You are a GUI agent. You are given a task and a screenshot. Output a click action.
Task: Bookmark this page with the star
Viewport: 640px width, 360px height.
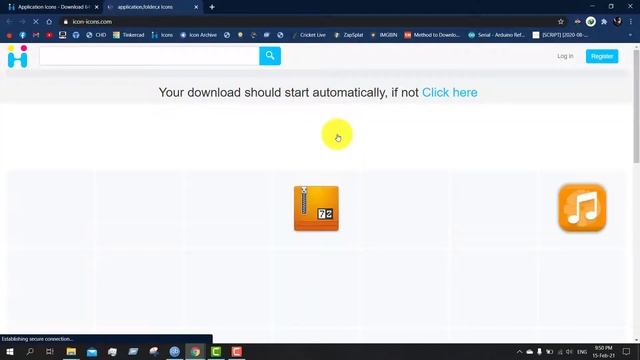tap(561, 22)
